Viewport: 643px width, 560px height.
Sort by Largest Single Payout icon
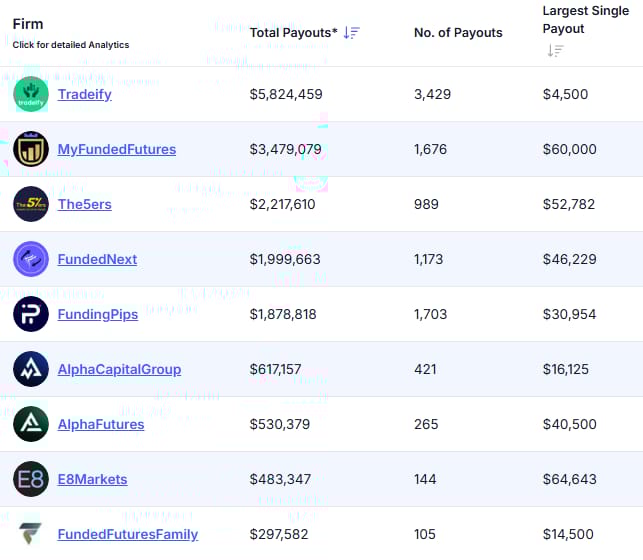tap(556, 51)
